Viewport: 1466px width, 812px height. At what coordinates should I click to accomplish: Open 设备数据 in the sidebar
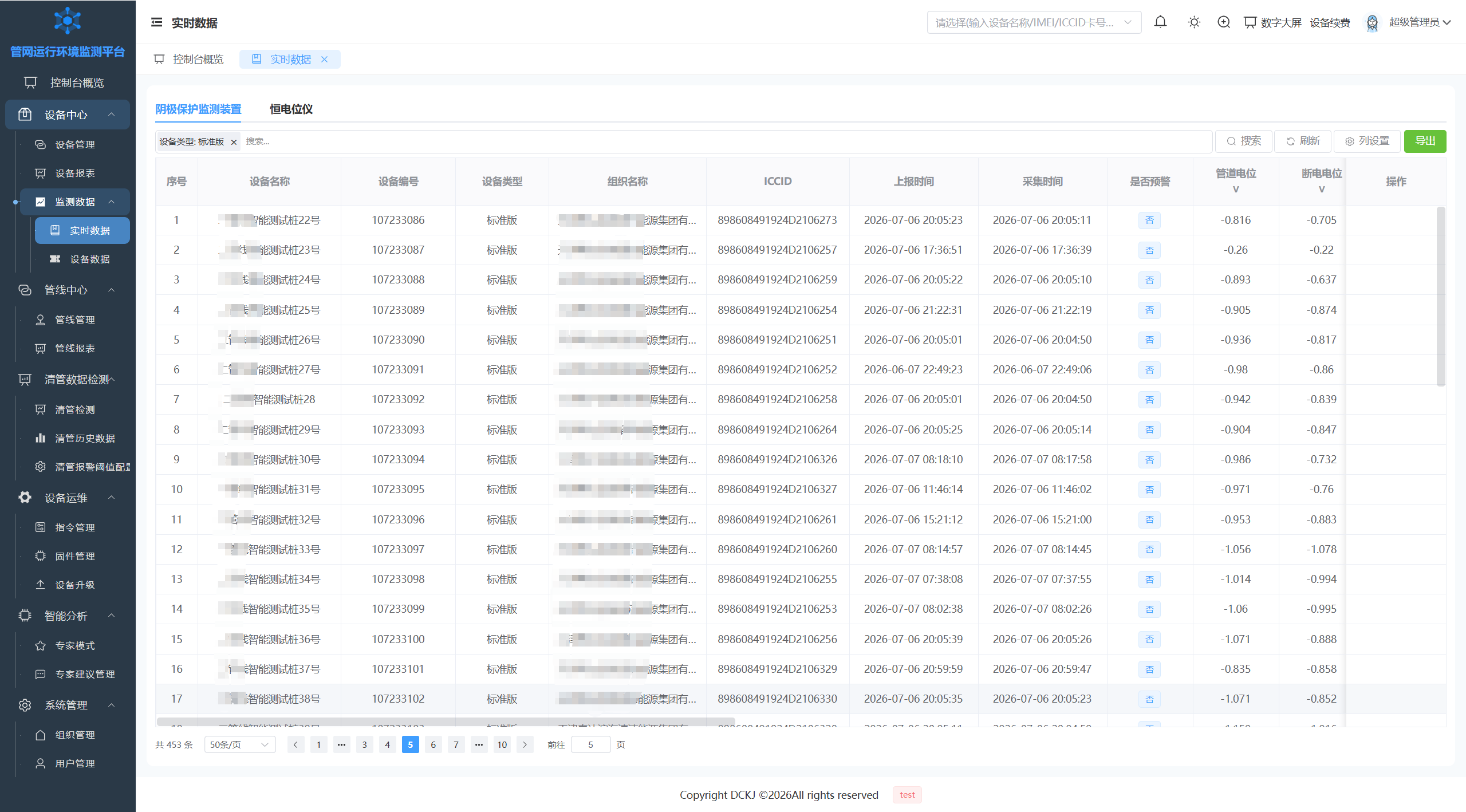point(82,259)
